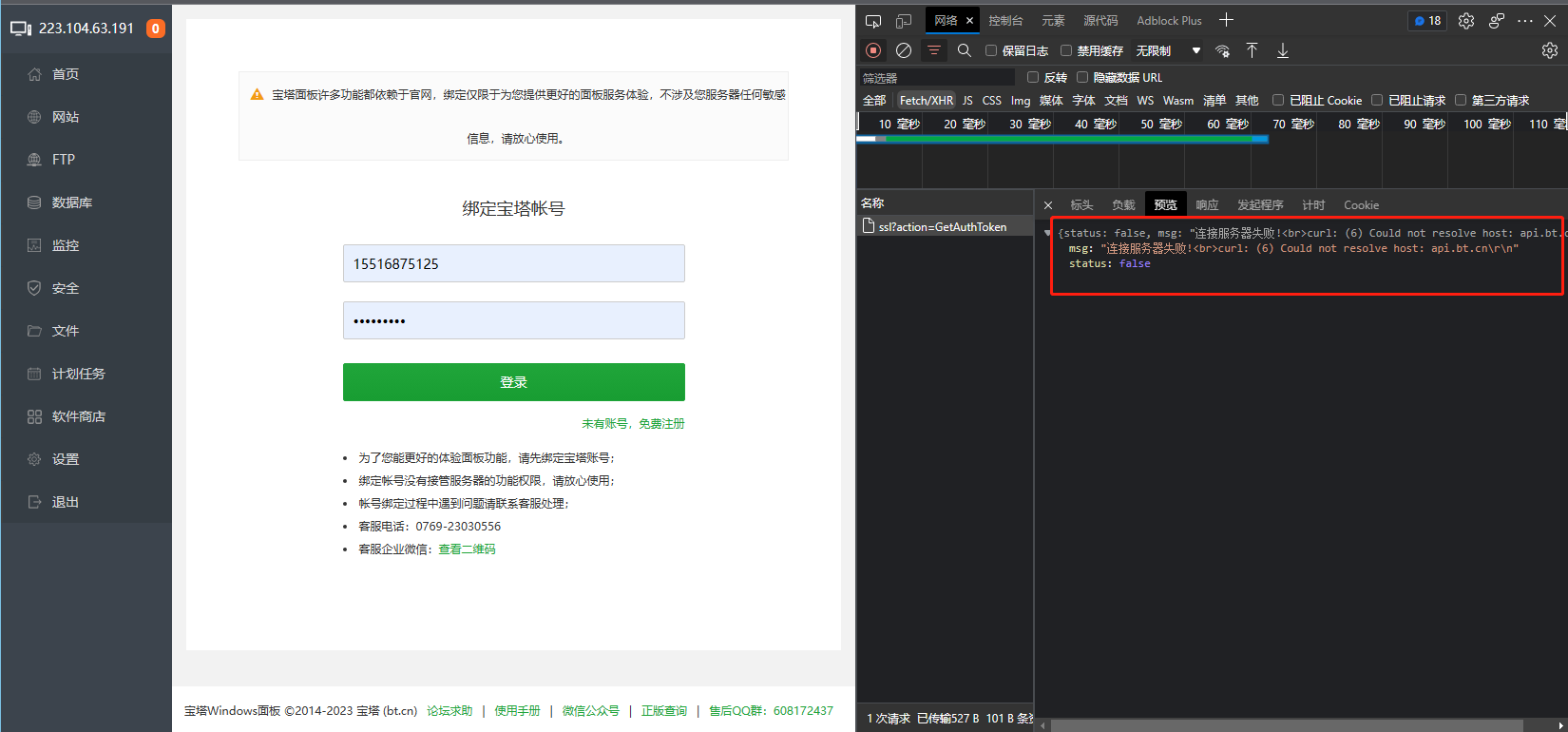The image size is (1568, 732).
Task: Open the 查看二维码 link
Action: point(467,549)
